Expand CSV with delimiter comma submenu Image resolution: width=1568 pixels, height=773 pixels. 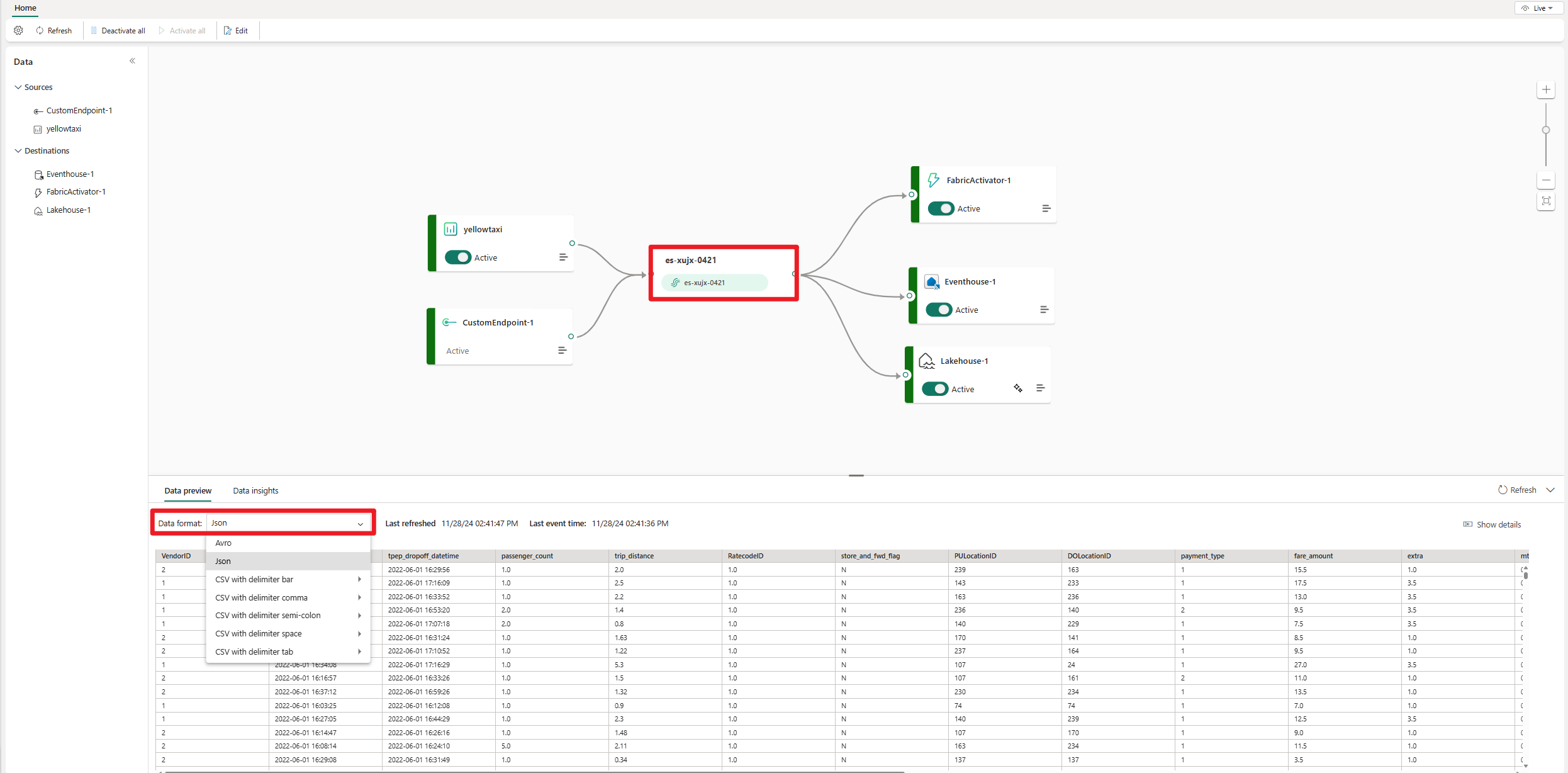tap(288, 597)
